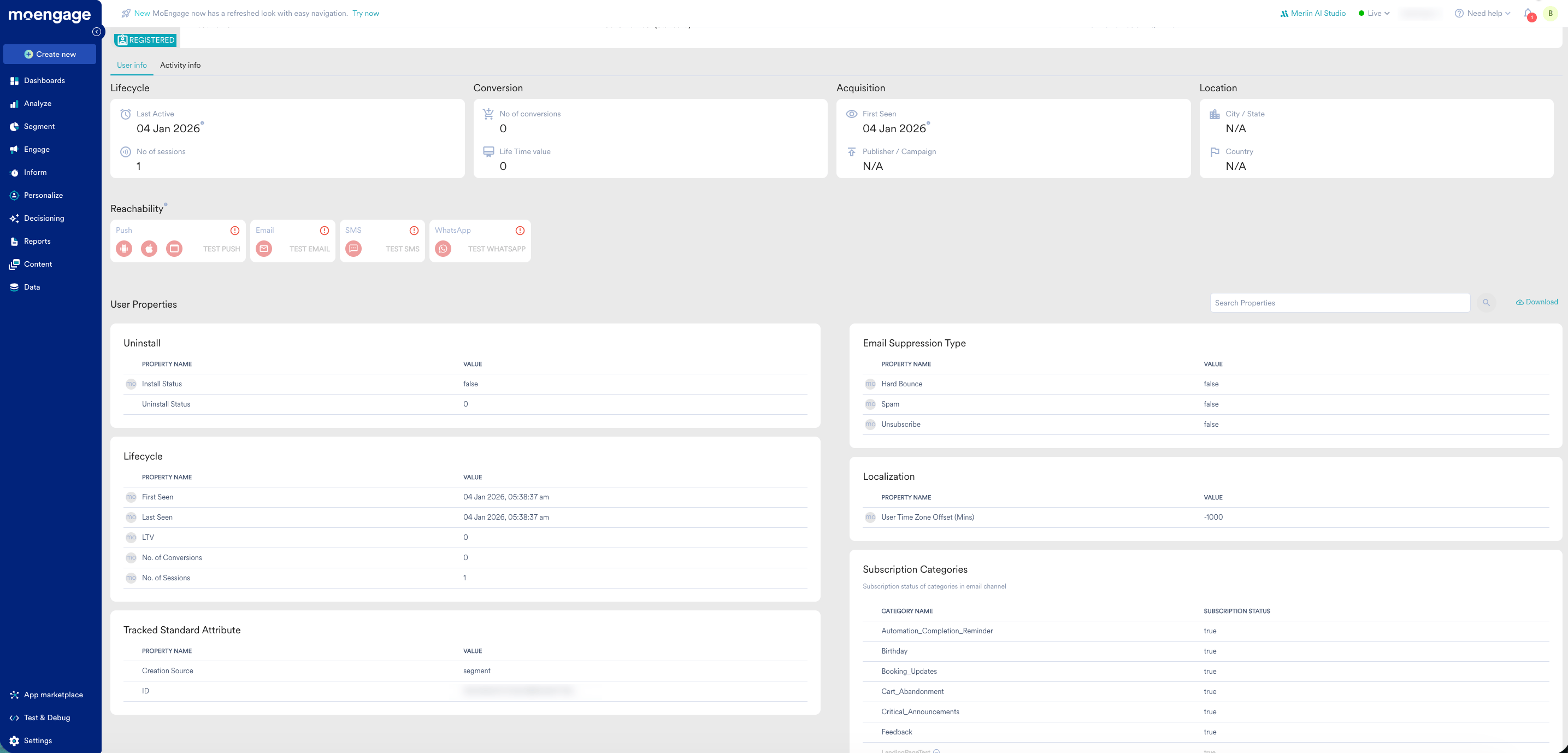The height and width of the screenshot is (753, 1568).
Task: Click the Booking_Updates category name
Action: (x=909, y=672)
